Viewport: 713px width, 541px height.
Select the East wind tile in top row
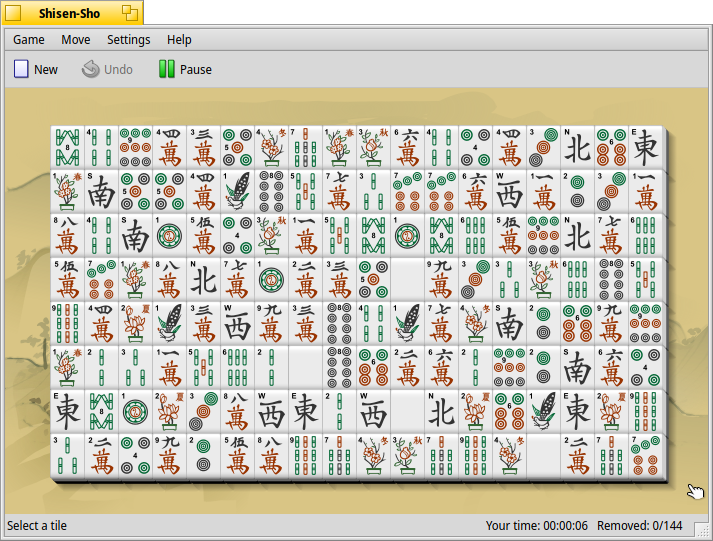pyautogui.click(x=645, y=147)
